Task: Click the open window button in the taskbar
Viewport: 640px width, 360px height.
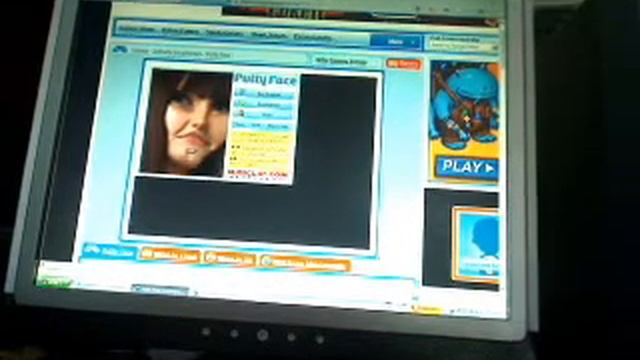Action: (161, 290)
